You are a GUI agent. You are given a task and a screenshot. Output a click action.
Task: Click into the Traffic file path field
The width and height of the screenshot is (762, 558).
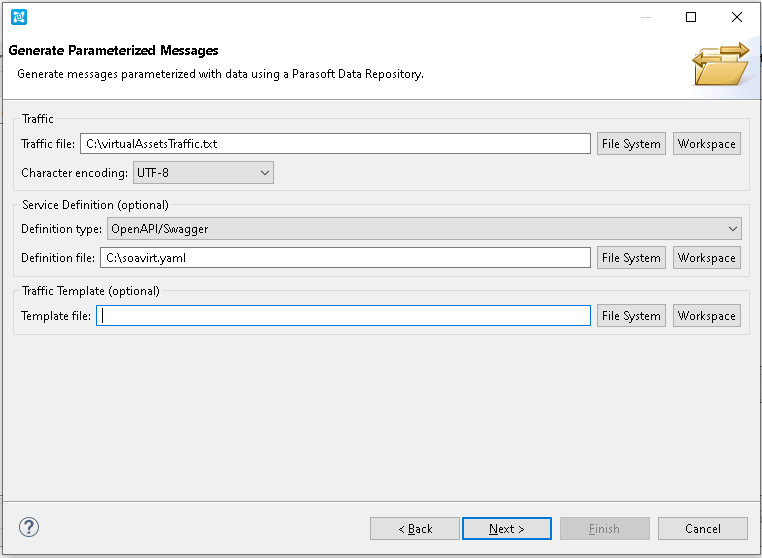(x=335, y=144)
